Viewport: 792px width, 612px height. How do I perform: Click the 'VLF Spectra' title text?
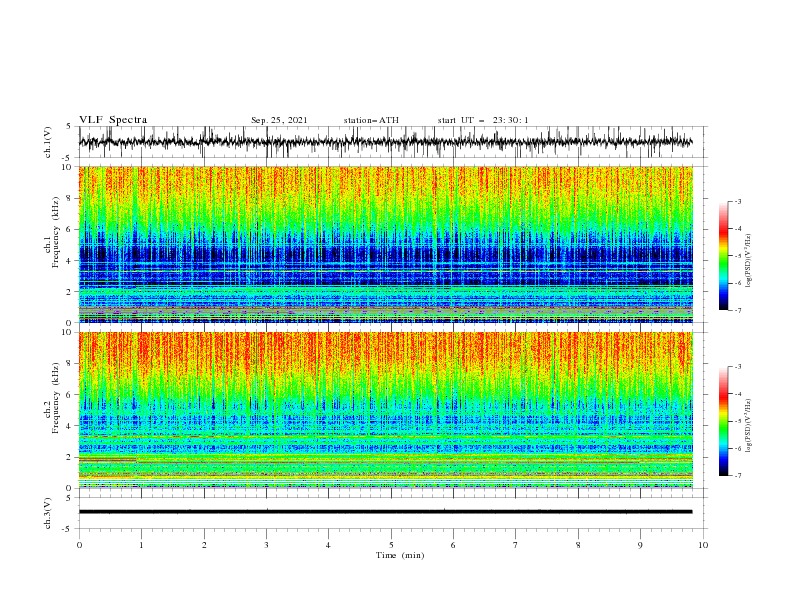pos(113,120)
